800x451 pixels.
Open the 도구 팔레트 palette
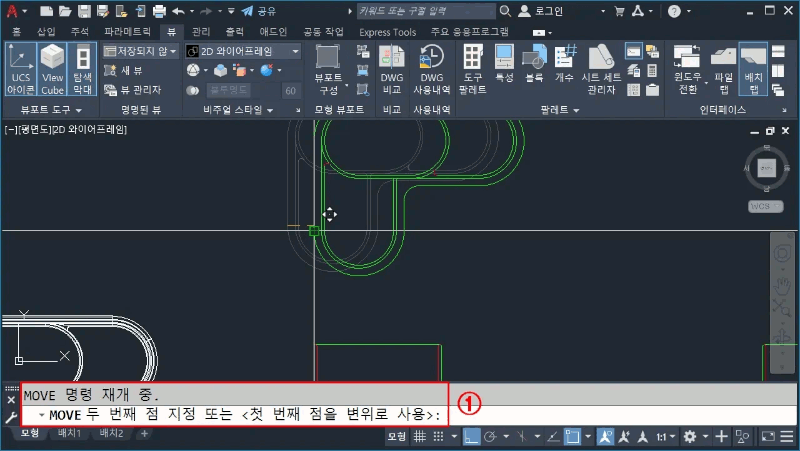click(474, 68)
